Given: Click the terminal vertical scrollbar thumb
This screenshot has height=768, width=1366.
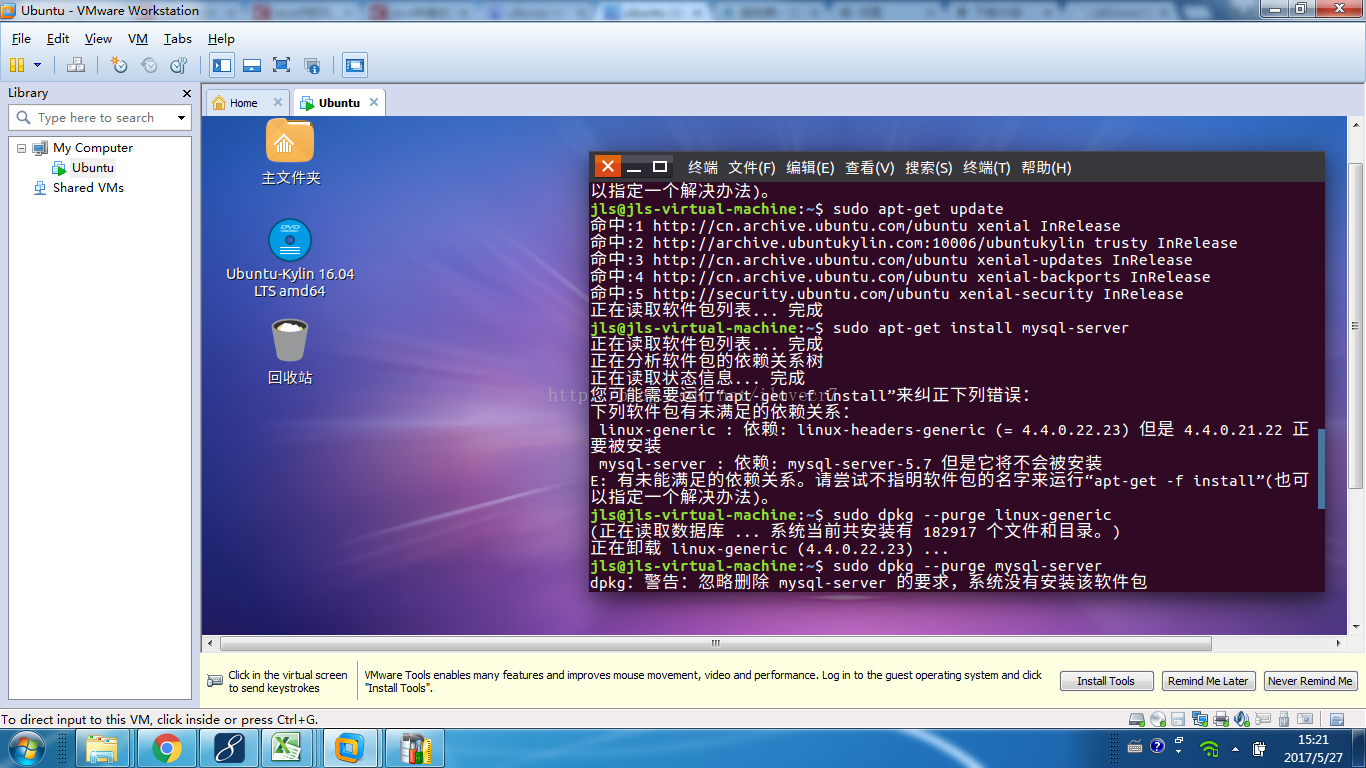Looking at the screenshot, I should [1321, 469].
